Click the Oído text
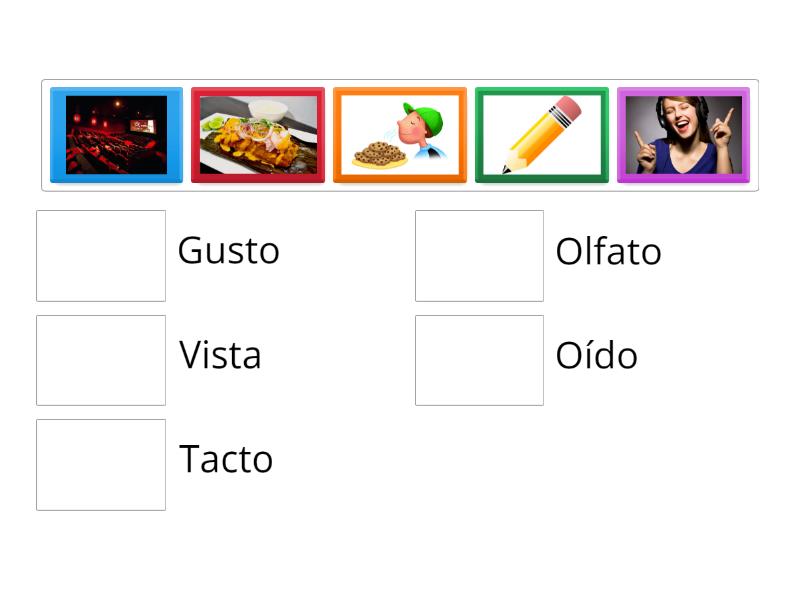The height and width of the screenshot is (600, 800). pyautogui.click(x=596, y=355)
